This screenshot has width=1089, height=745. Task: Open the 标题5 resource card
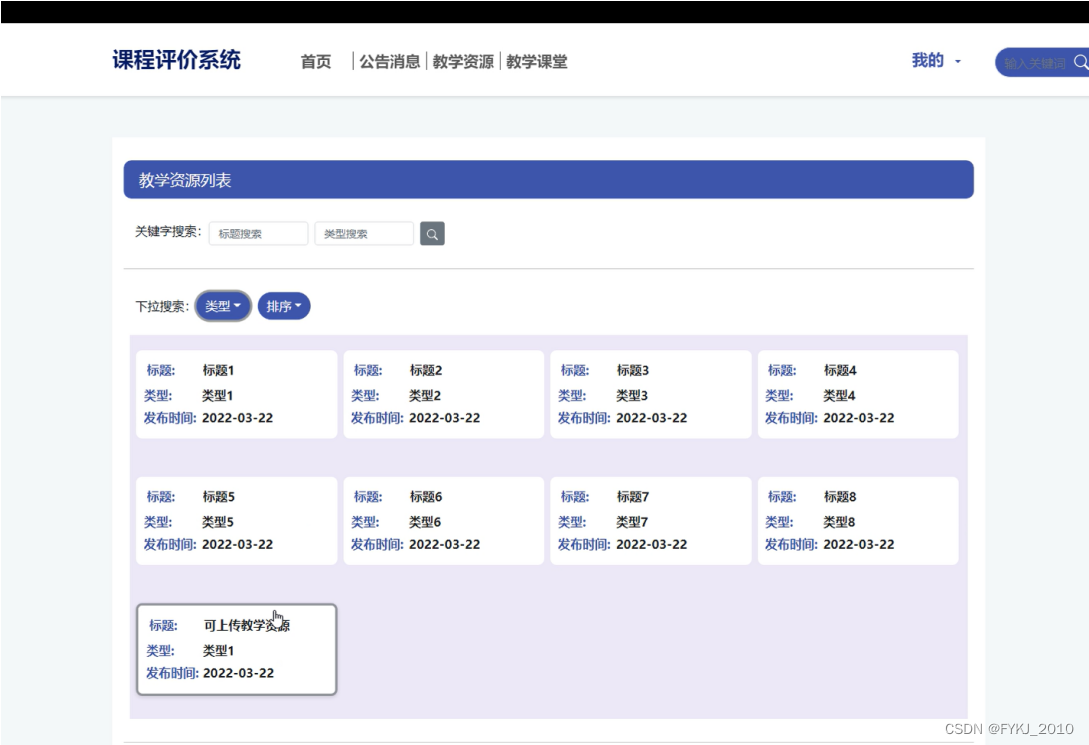coord(237,521)
